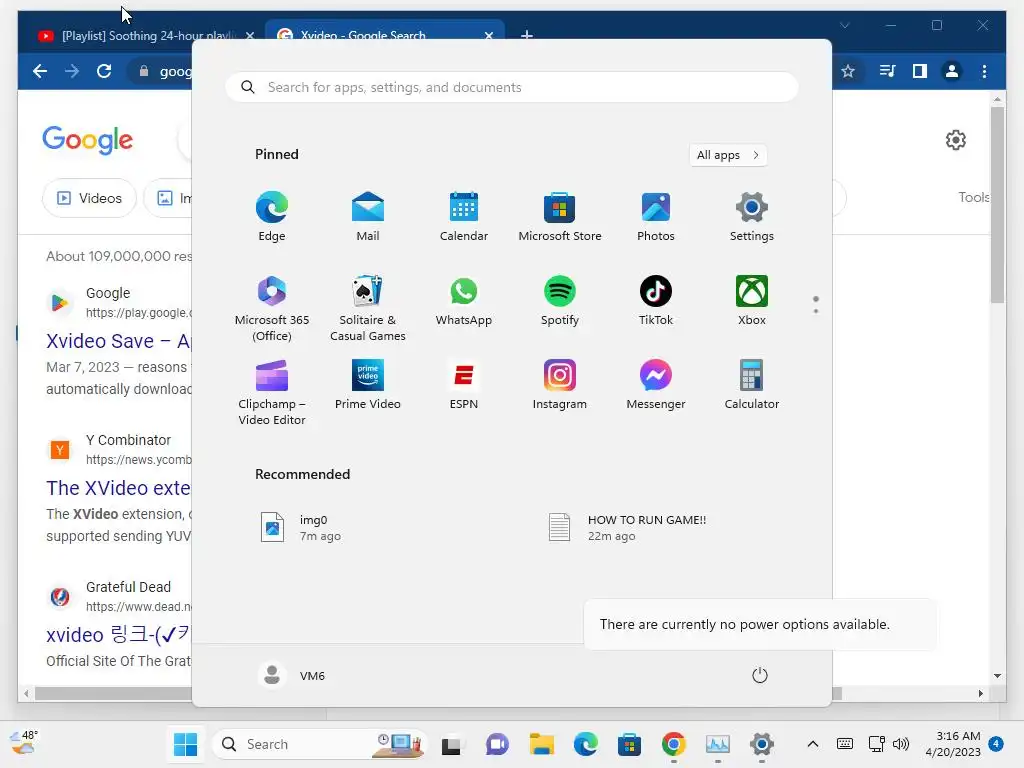Open the volume control in system tray
The height and width of the screenshot is (768, 1024).
point(901,744)
